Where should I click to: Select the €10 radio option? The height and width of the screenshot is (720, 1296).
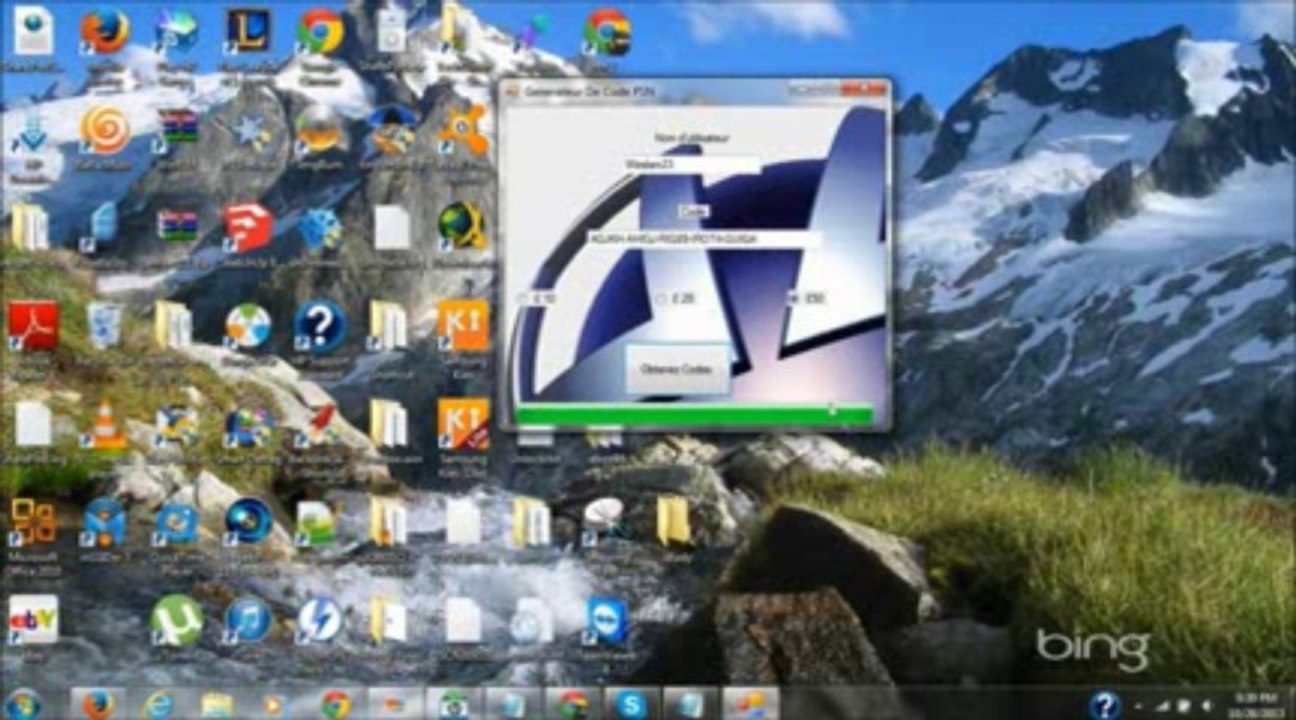[537, 298]
